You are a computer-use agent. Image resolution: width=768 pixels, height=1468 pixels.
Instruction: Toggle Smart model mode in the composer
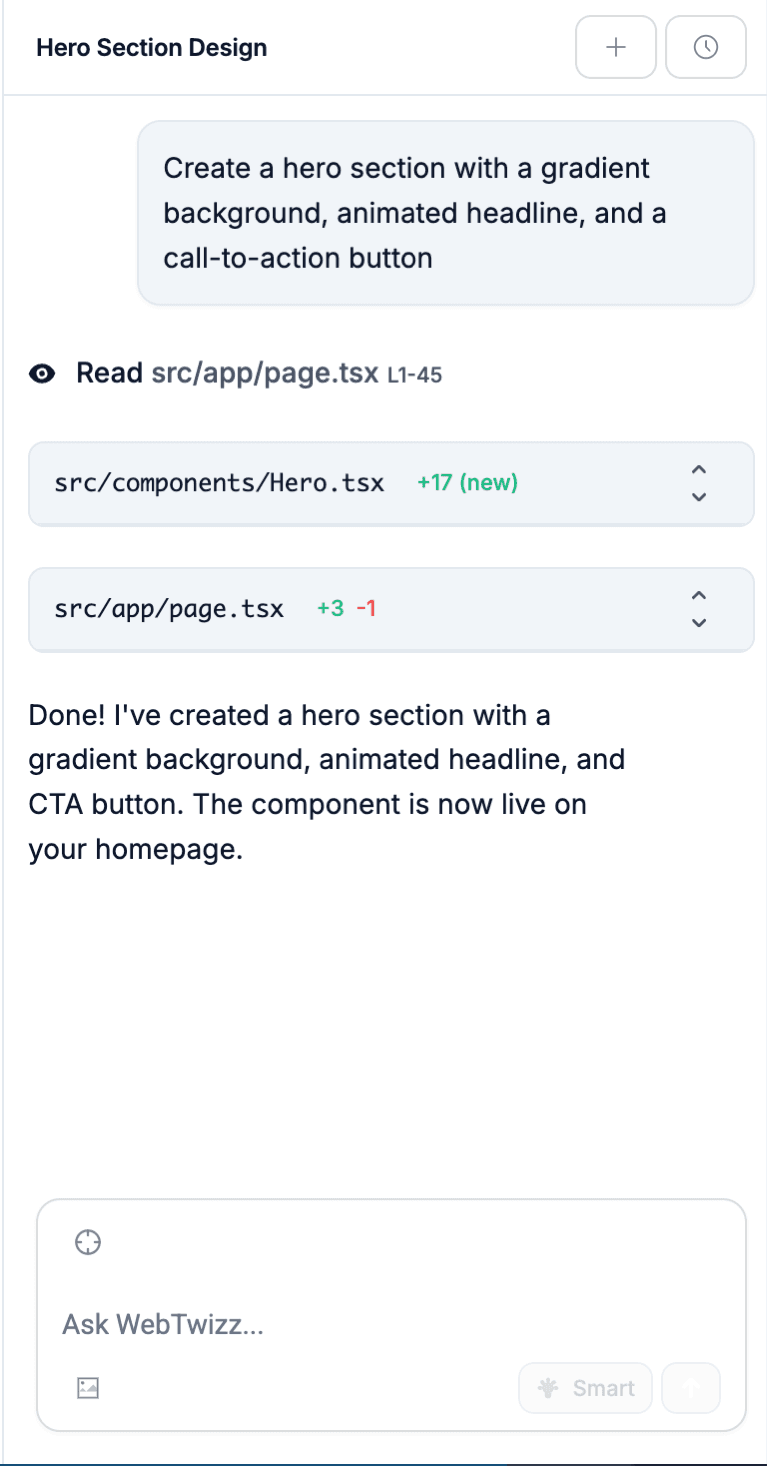tap(585, 1388)
